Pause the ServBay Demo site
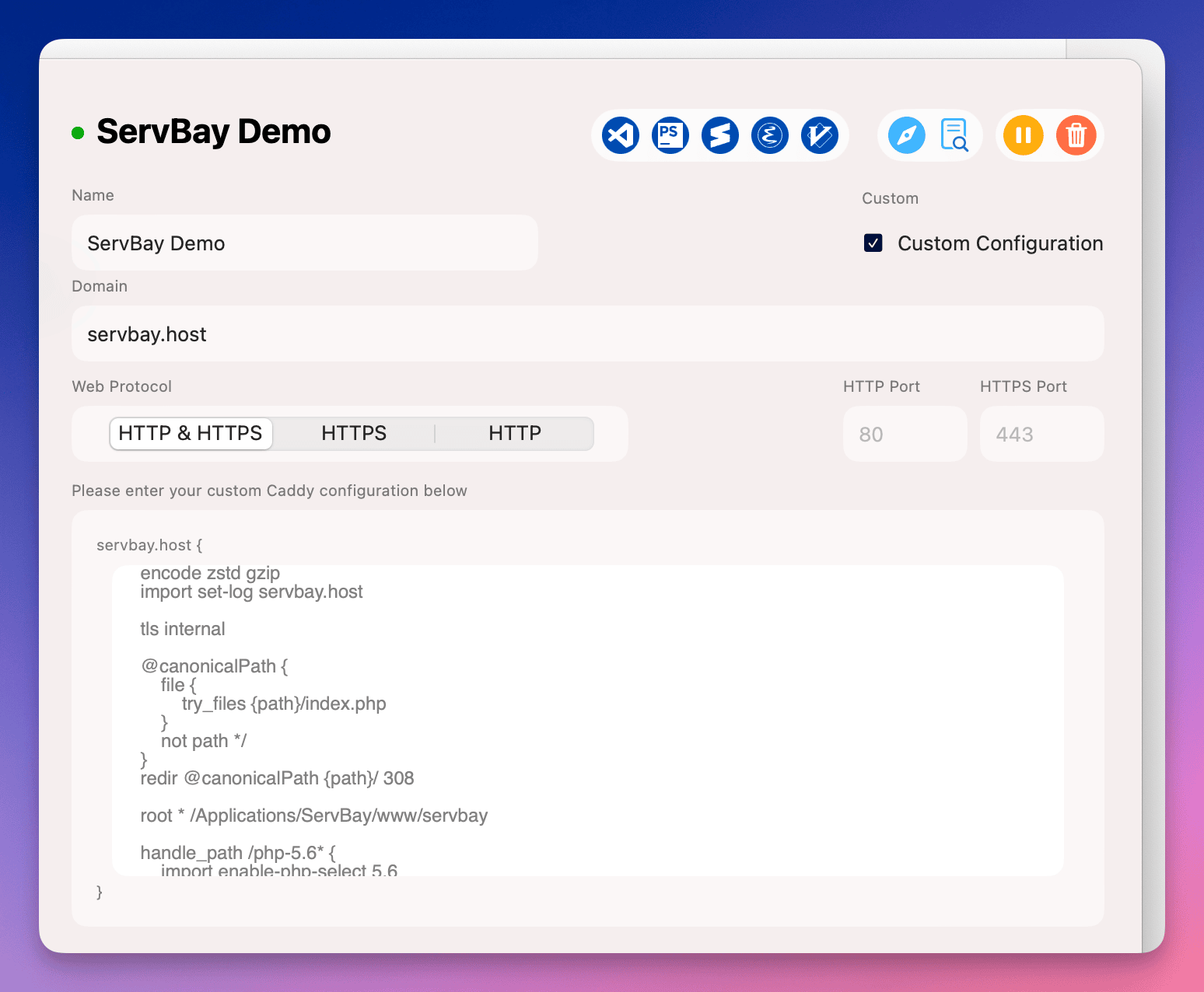The image size is (1204, 992). click(x=1024, y=135)
